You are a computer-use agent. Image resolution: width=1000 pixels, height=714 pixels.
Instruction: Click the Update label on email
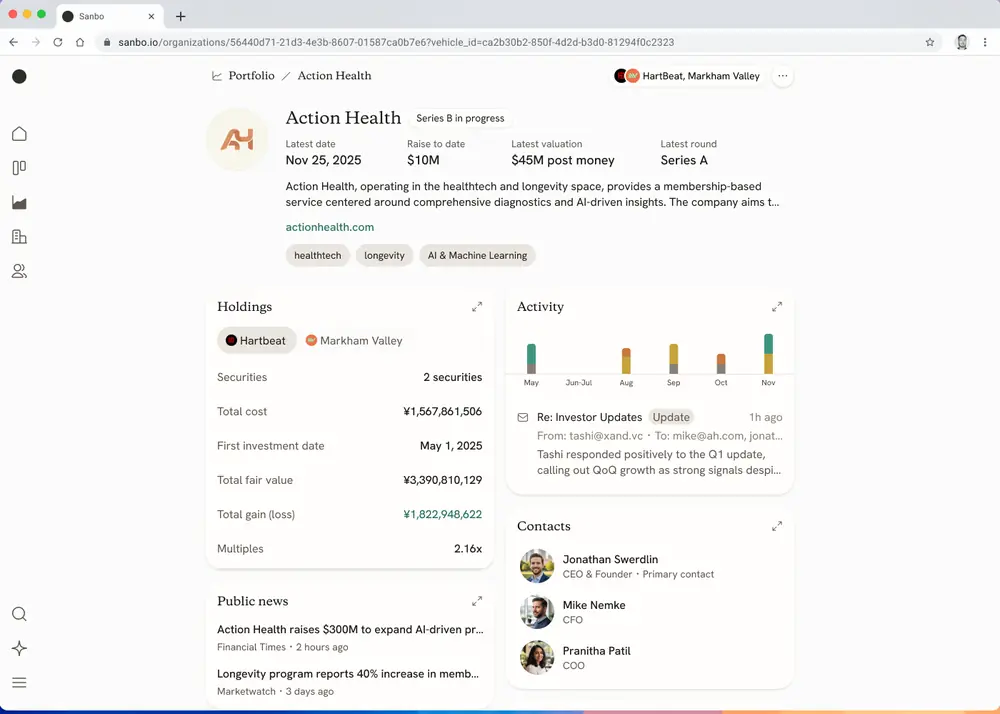(x=671, y=418)
